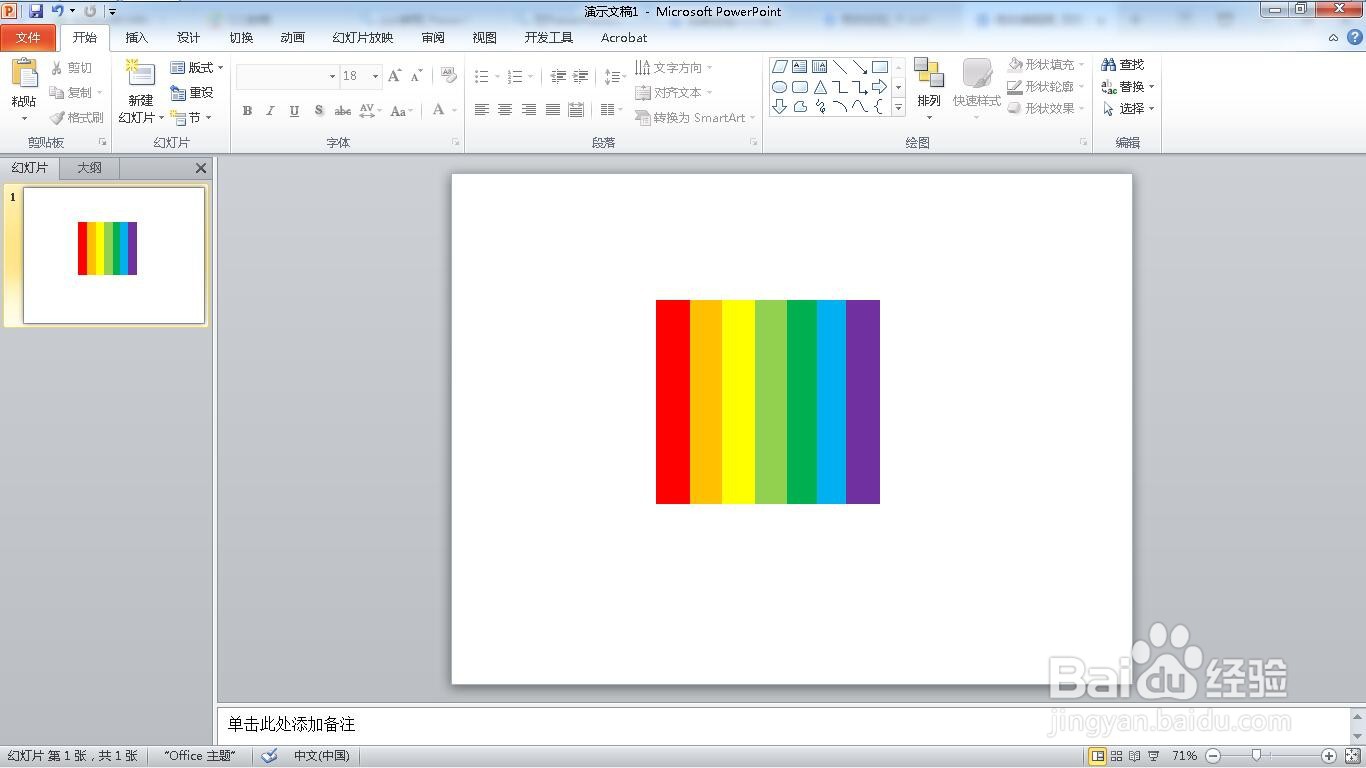The image size is (1366, 768).
Task: Open the Select (选择) dropdown
Action: pos(1128,109)
